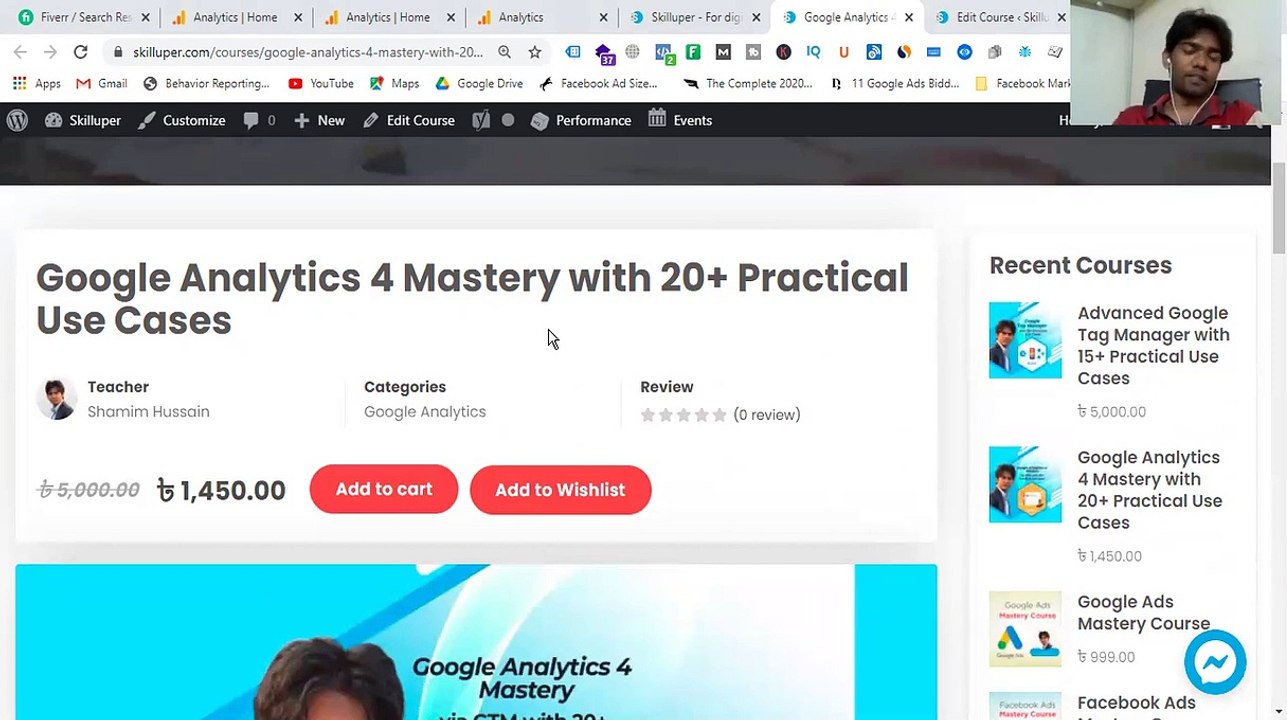Open sidebar Google Analytics 4 Mastery title link

pyautogui.click(x=1149, y=489)
